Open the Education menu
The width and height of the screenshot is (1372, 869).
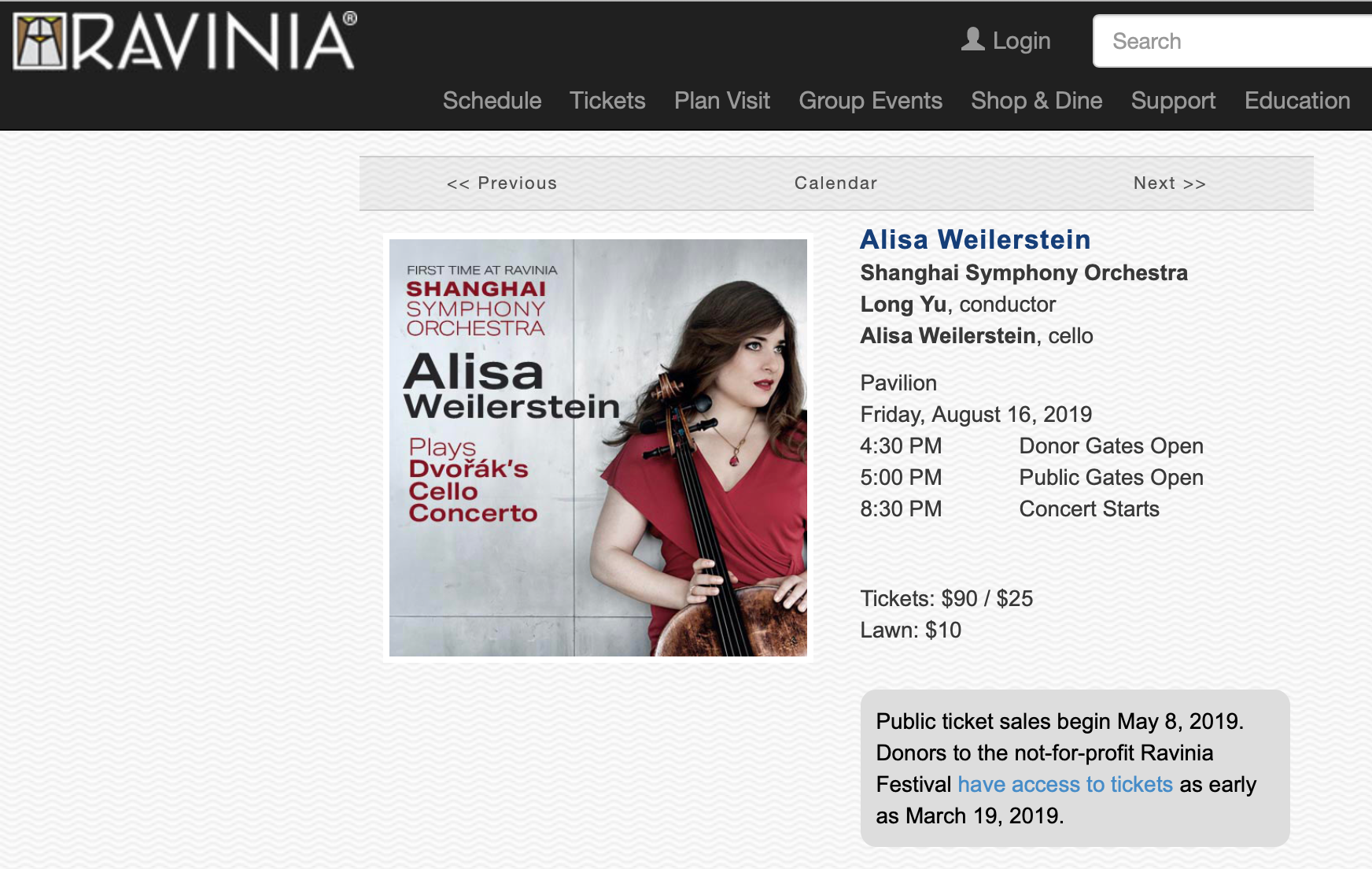[x=1296, y=101]
